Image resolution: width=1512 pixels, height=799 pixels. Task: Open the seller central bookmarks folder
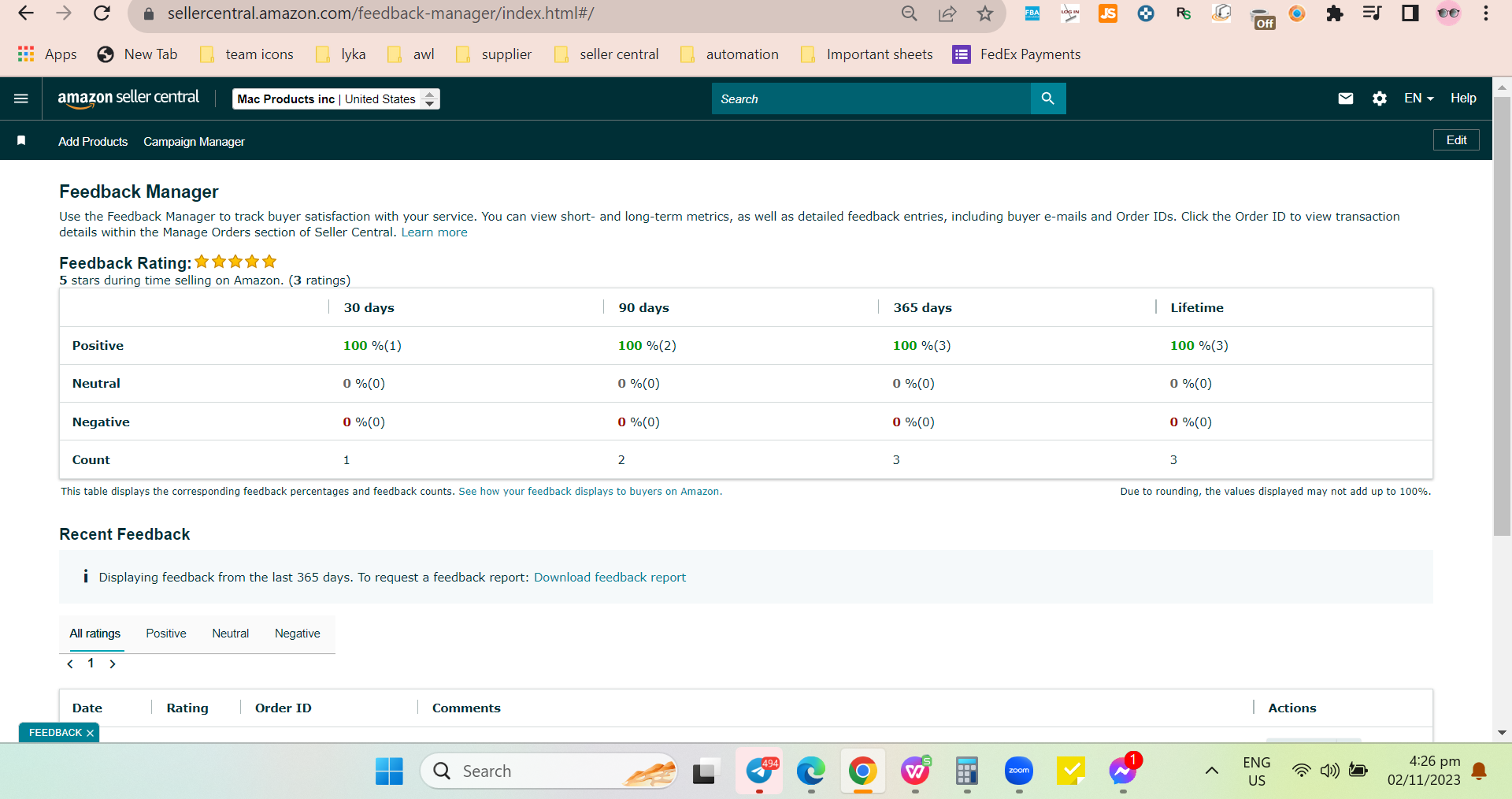[x=606, y=54]
